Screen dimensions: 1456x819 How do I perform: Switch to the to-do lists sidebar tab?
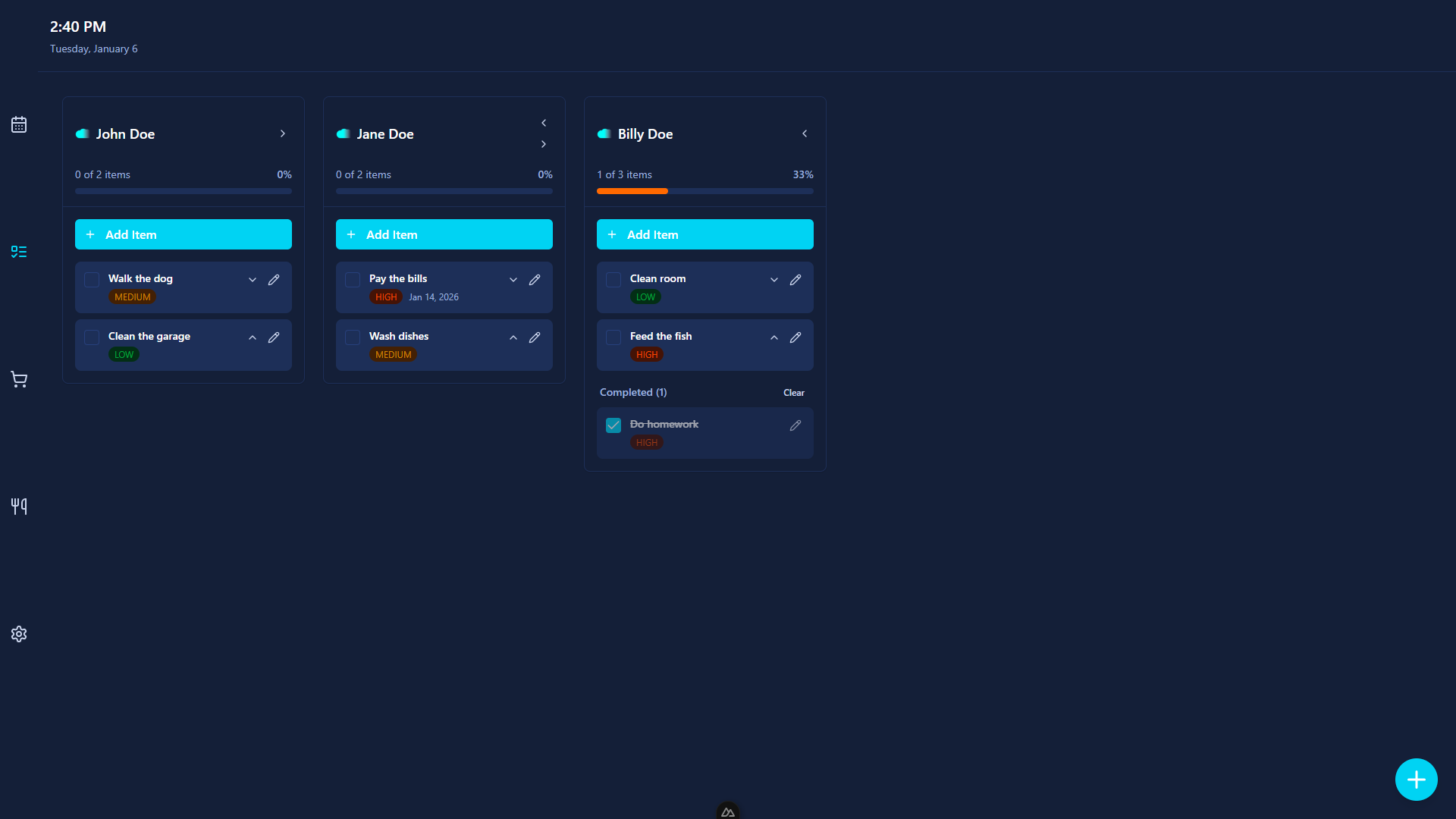pyautogui.click(x=19, y=252)
